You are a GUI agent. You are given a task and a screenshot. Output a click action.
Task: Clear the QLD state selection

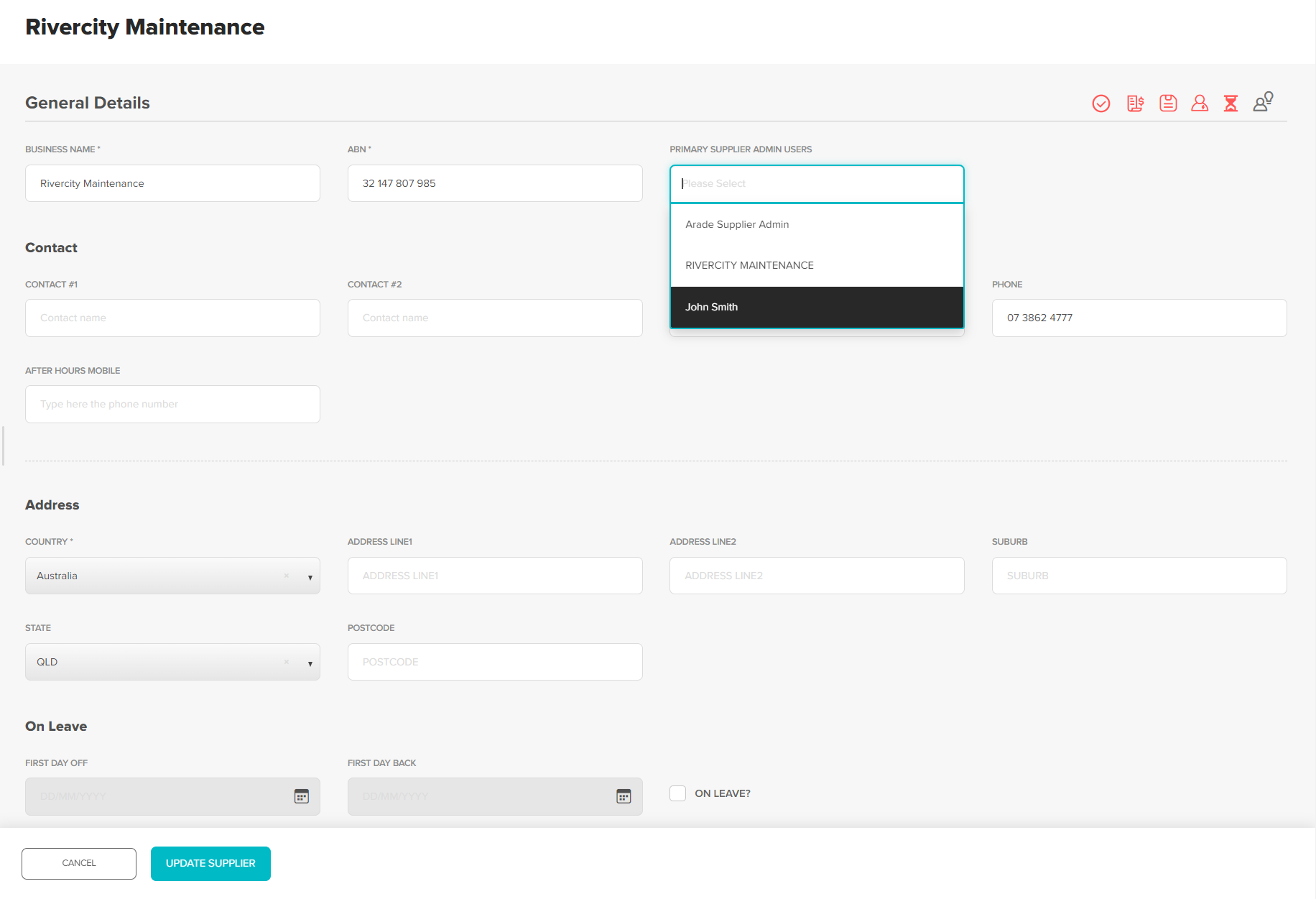point(287,662)
